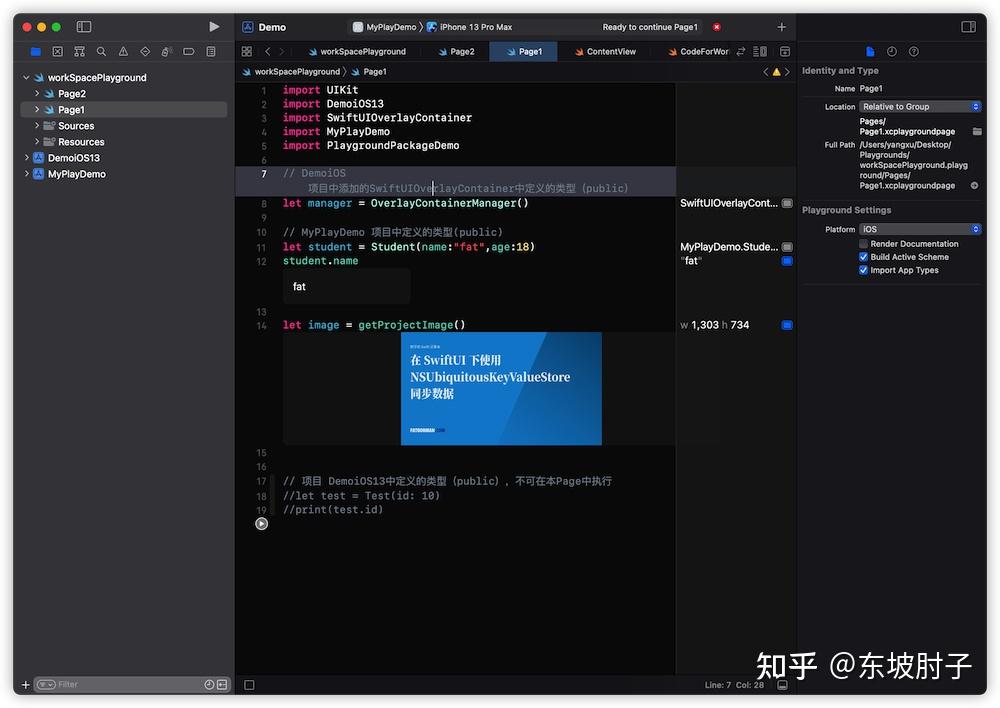Toggle inline result for "fat" value
Screen dimensions: 1000x708
pyautogui.click(x=788, y=261)
